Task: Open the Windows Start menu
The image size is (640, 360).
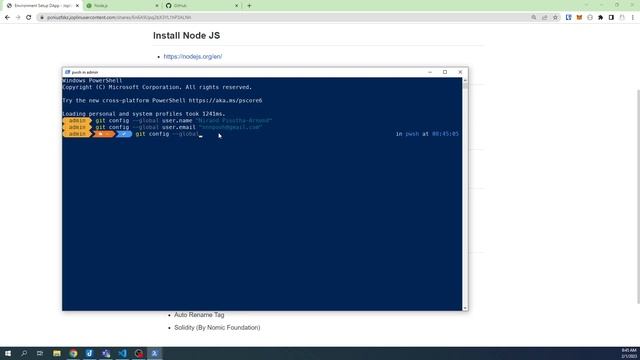Action: [8, 353]
